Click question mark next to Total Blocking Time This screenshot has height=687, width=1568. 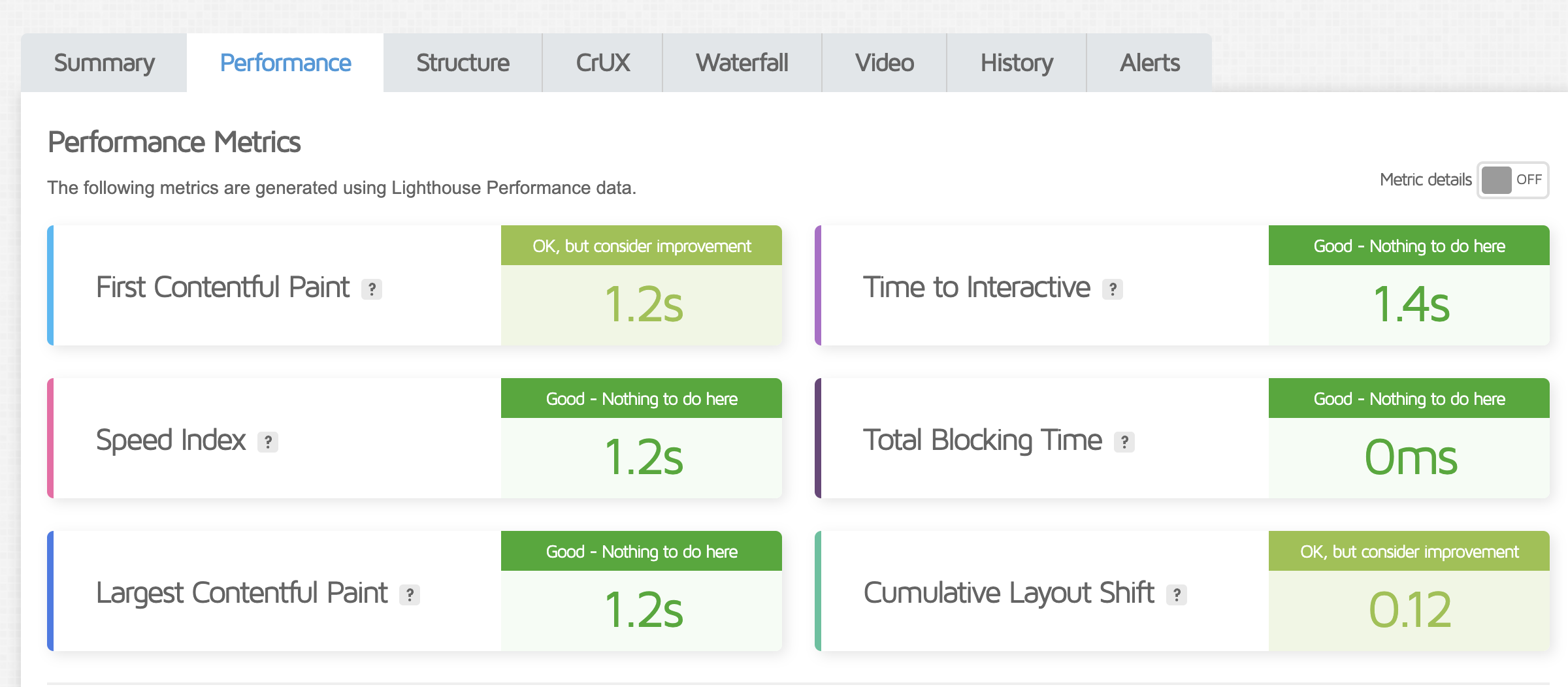[x=1124, y=442]
